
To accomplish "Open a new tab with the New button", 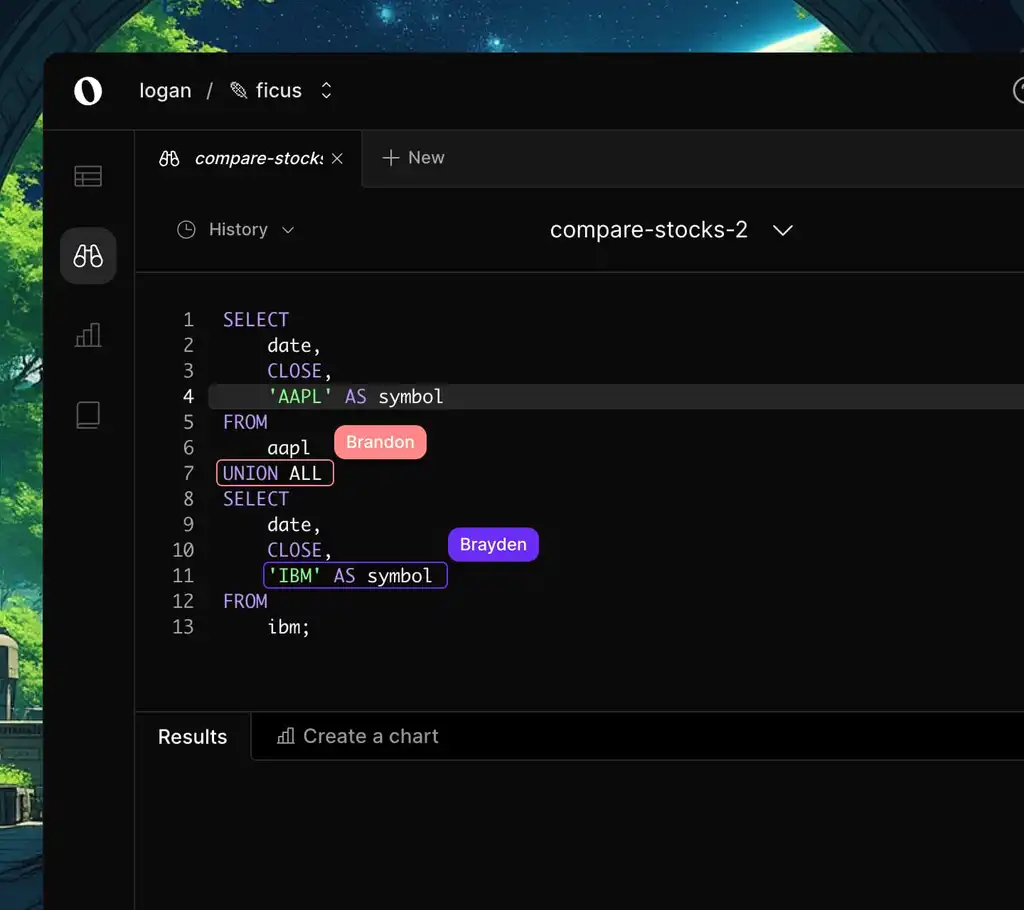I will click(412, 158).
